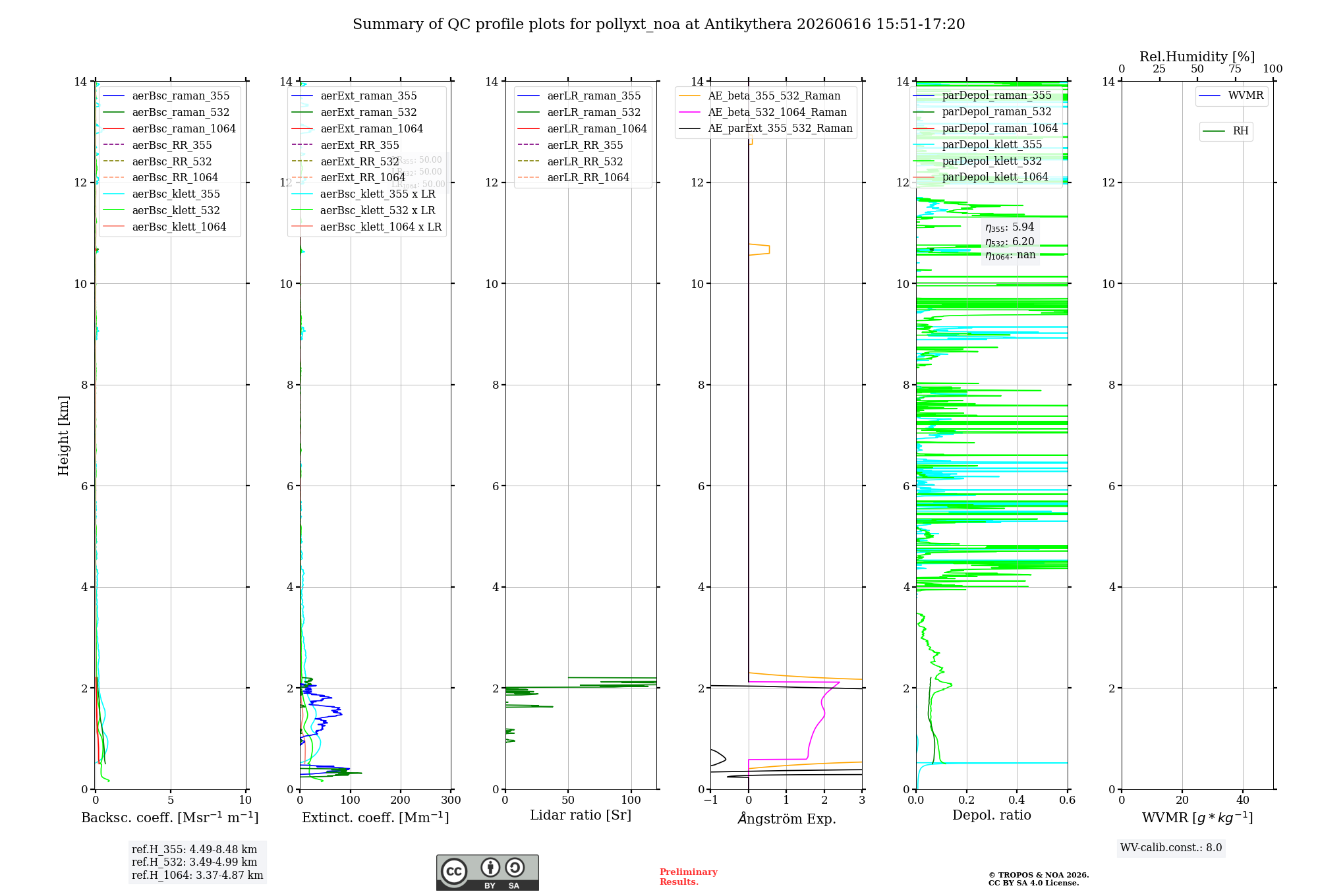
Task: Click the Height [km] axis label
Action: (63, 435)
